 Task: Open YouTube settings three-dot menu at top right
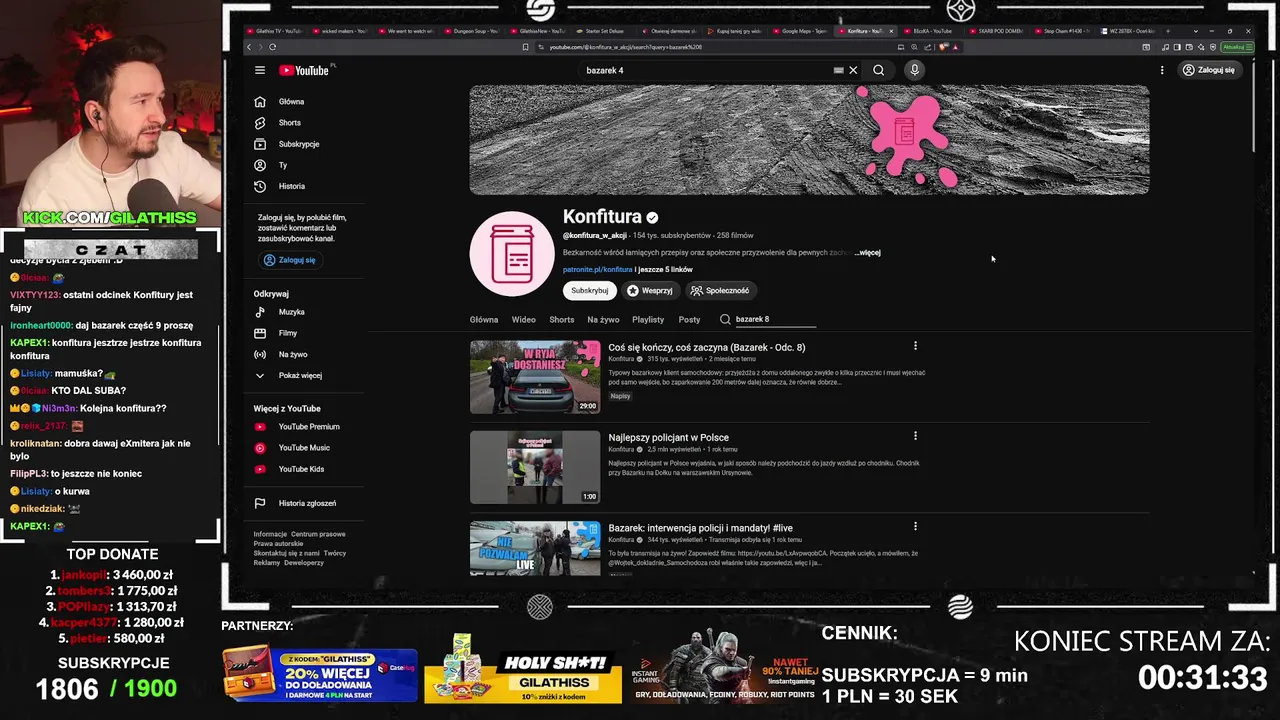tap(1162, 70)
